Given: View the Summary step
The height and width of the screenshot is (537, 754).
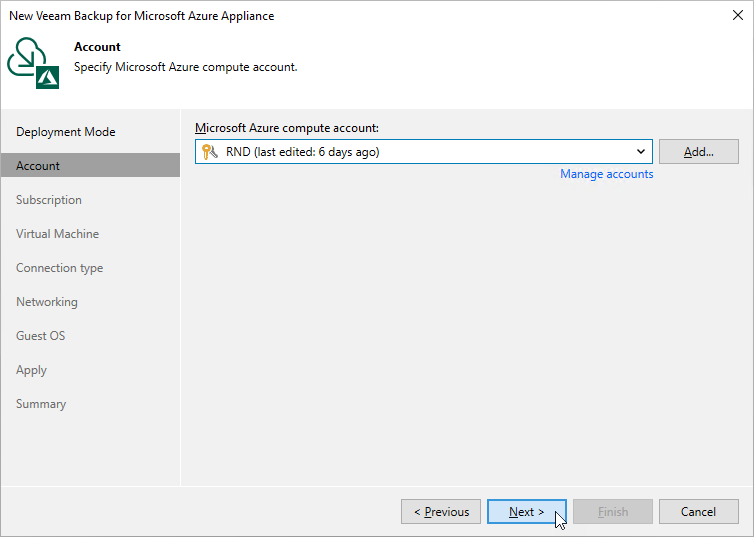Looking at the screenshot, I should click(x=41, y=404).
